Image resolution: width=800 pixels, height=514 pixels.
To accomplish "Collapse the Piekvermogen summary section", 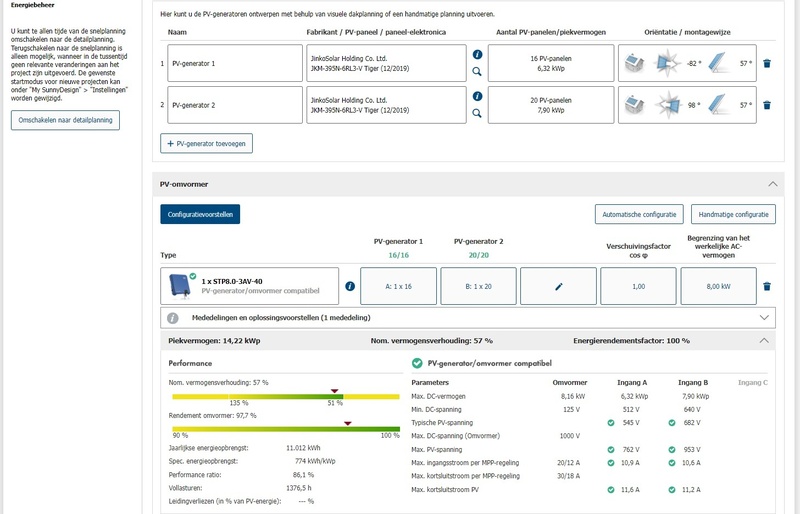I will [x=766, y=341].
